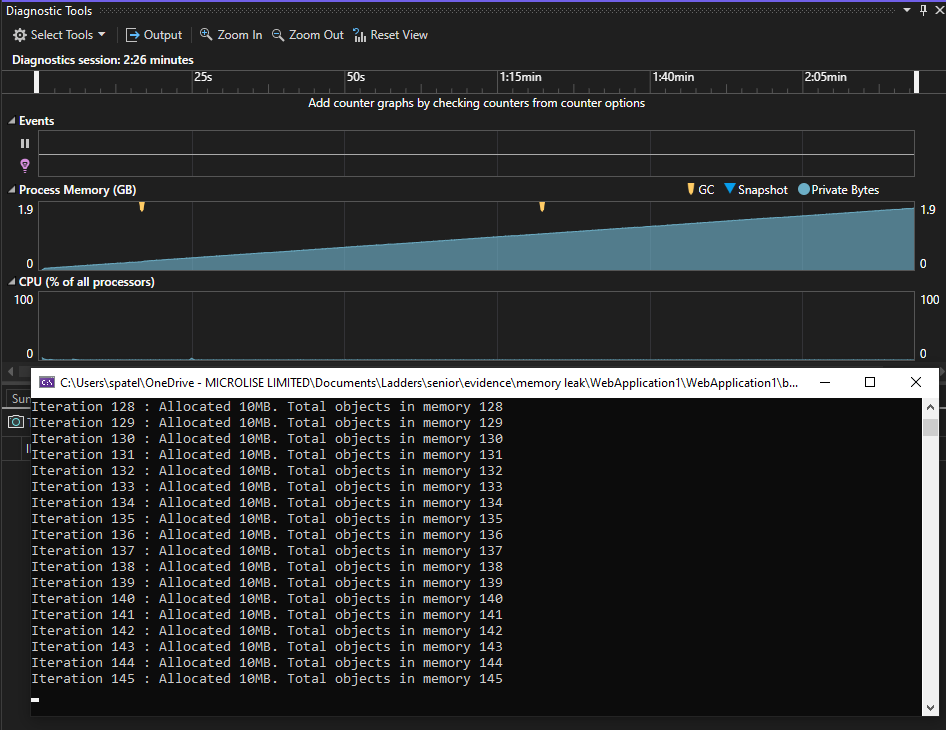This screenshot has width=946, height=730.
Task: Click the console window vertical scrollbar thumb
Action: coord(930,428)
